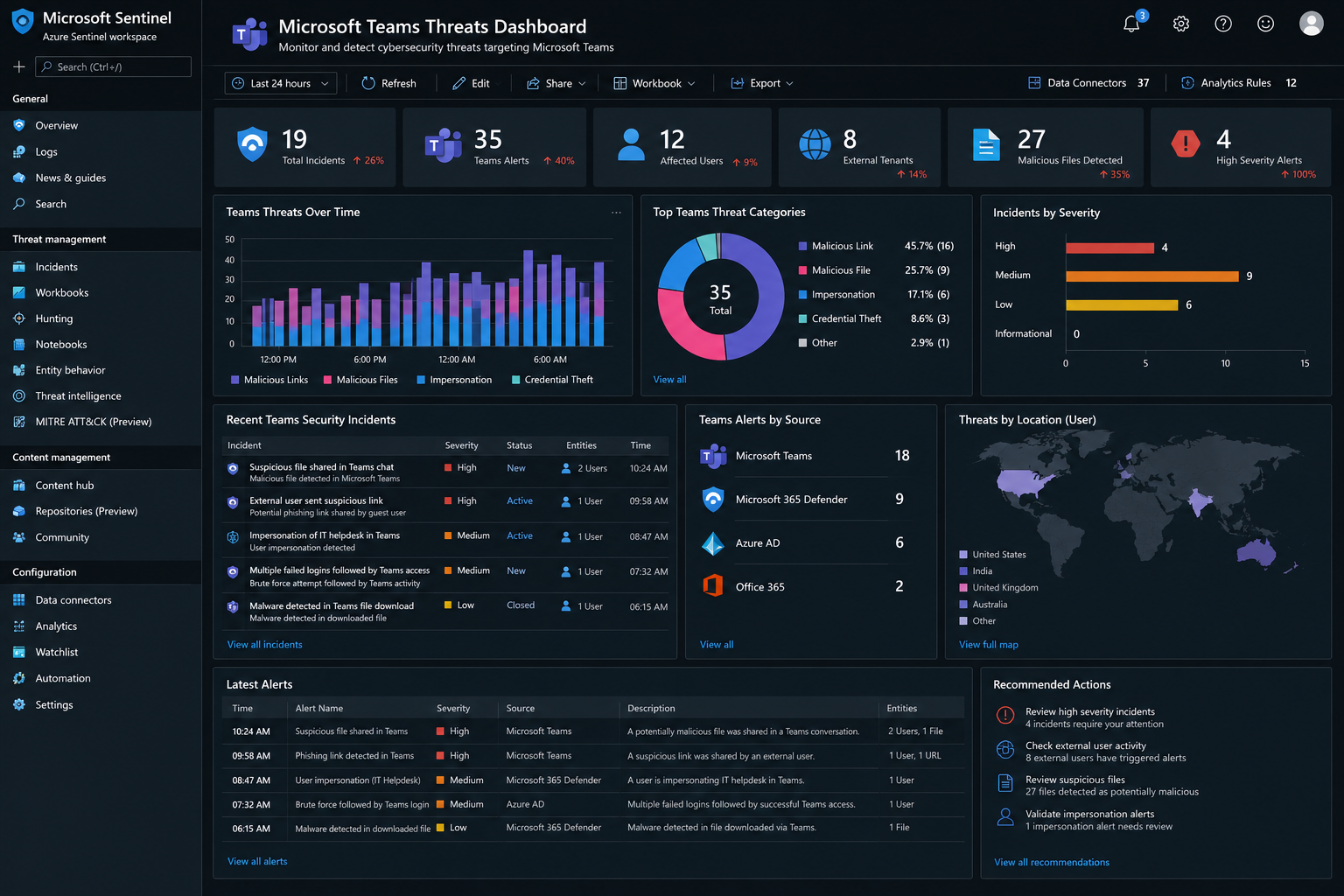Click the Severity column header in Latest Alerts
The height and width of the screenshot is (896, 1344).
click(x=453, y=709)
